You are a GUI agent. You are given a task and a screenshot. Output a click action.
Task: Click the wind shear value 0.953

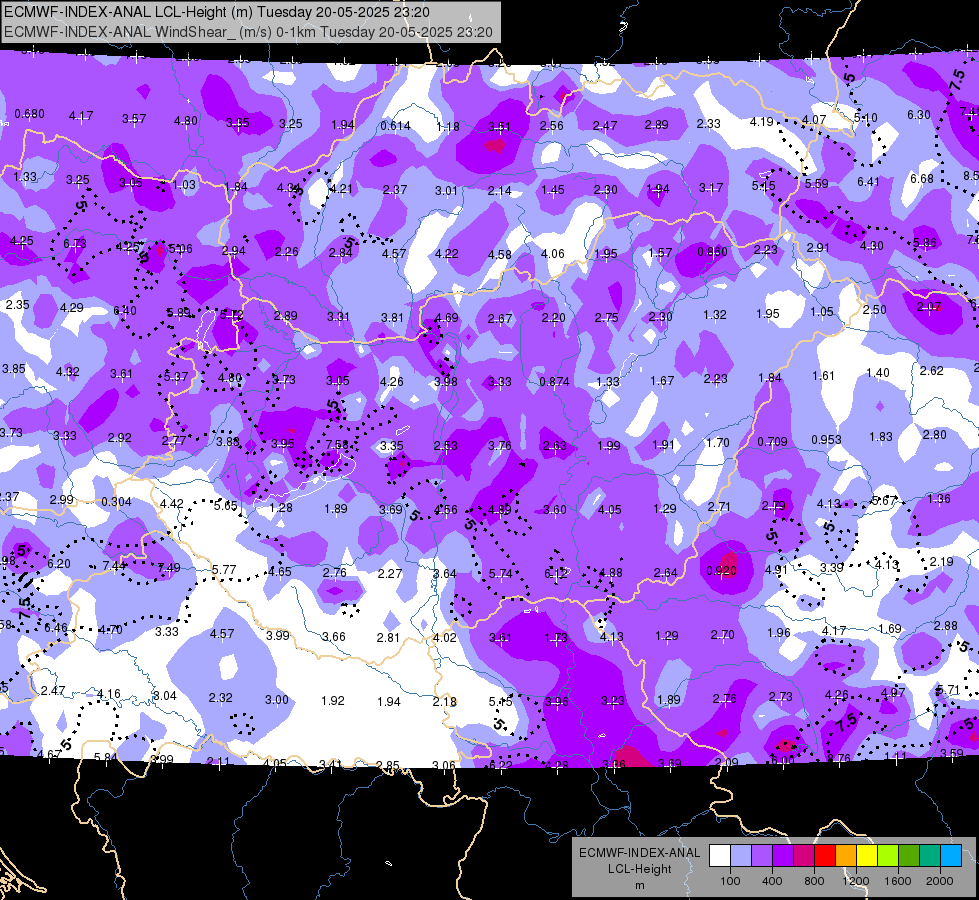(826, 440)
